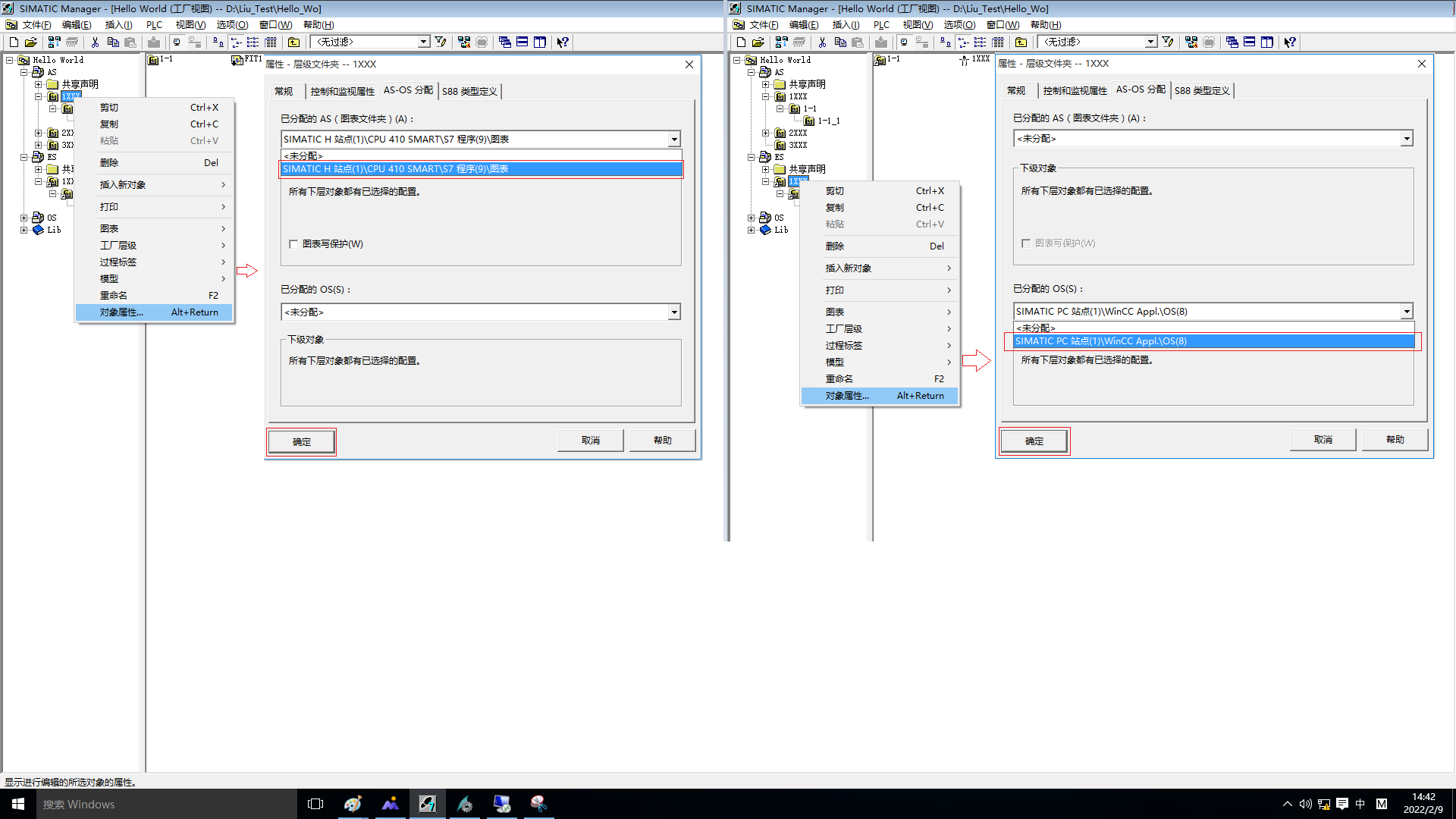Open the 已分配的 OS(S) dropdown in left dialog

673,312
